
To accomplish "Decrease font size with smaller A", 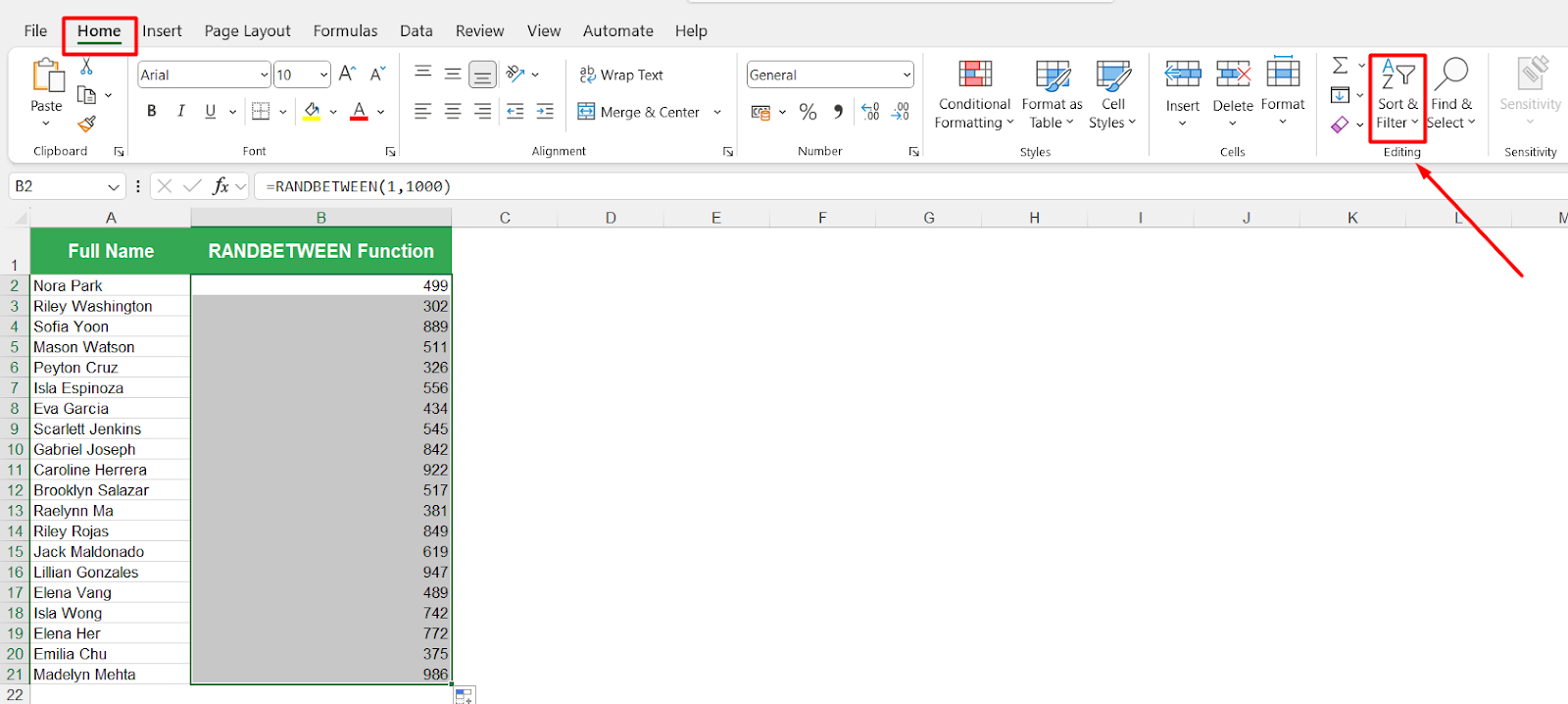I will pos(377,74).
